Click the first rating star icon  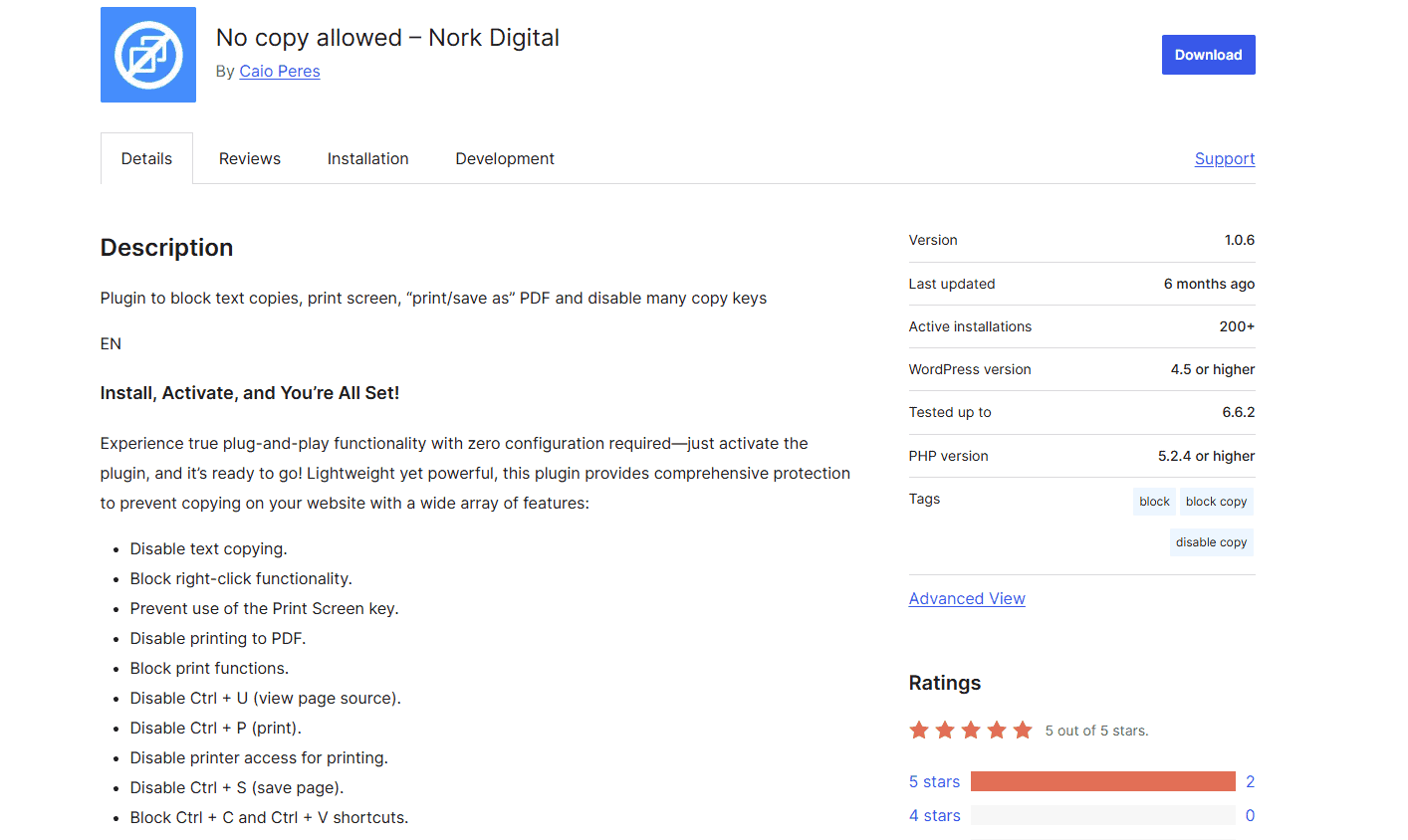pos(919,731)
